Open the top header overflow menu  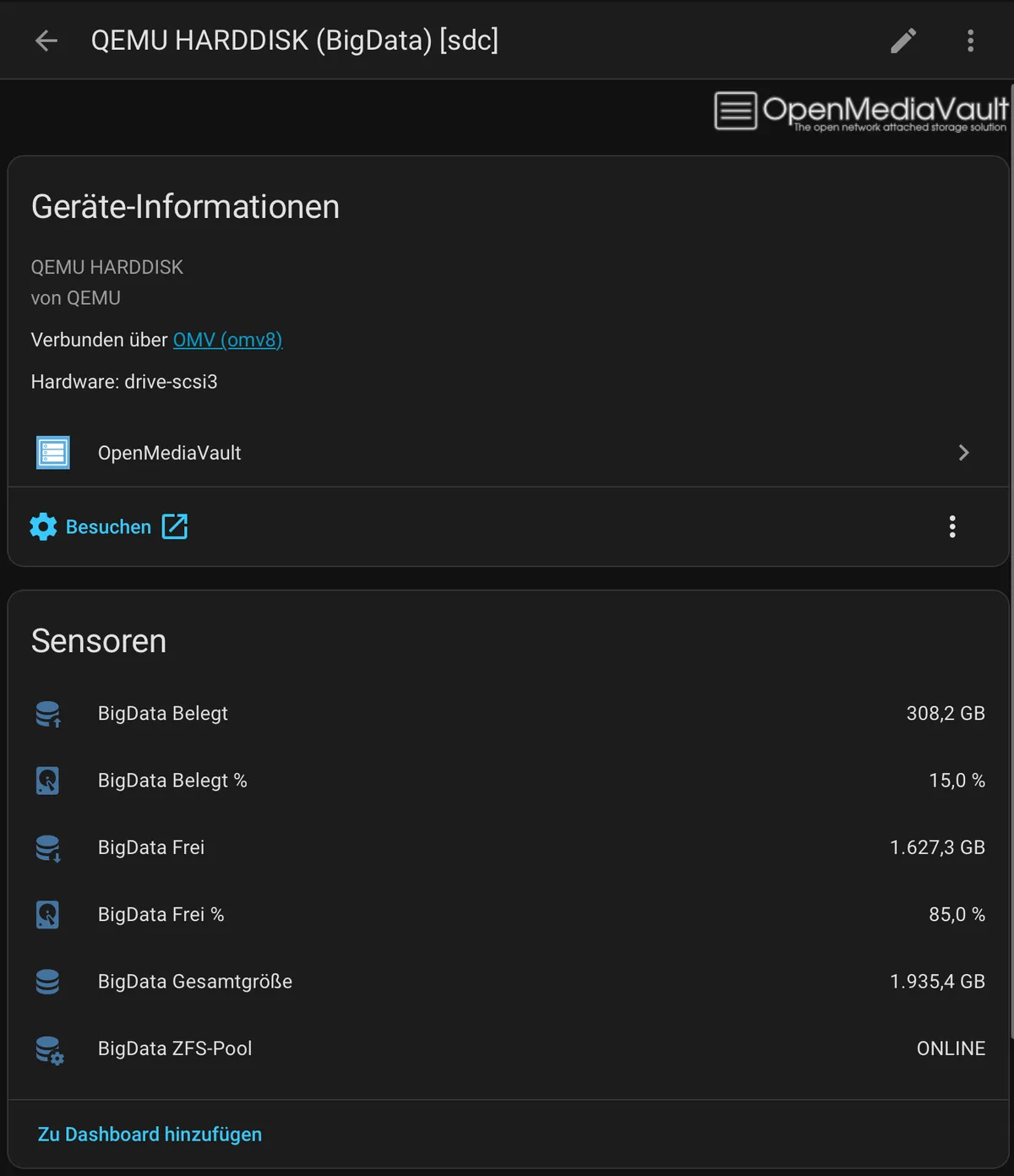pos(970,41)
